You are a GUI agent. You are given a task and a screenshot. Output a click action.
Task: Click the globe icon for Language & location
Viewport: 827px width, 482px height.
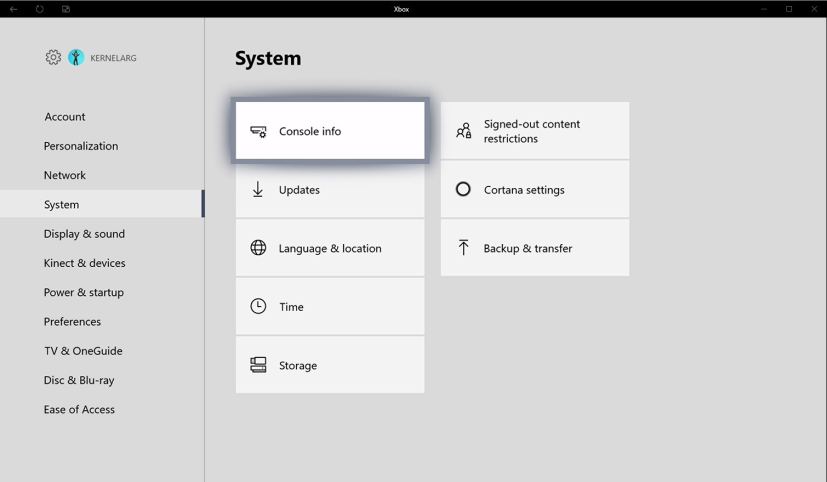258,247
